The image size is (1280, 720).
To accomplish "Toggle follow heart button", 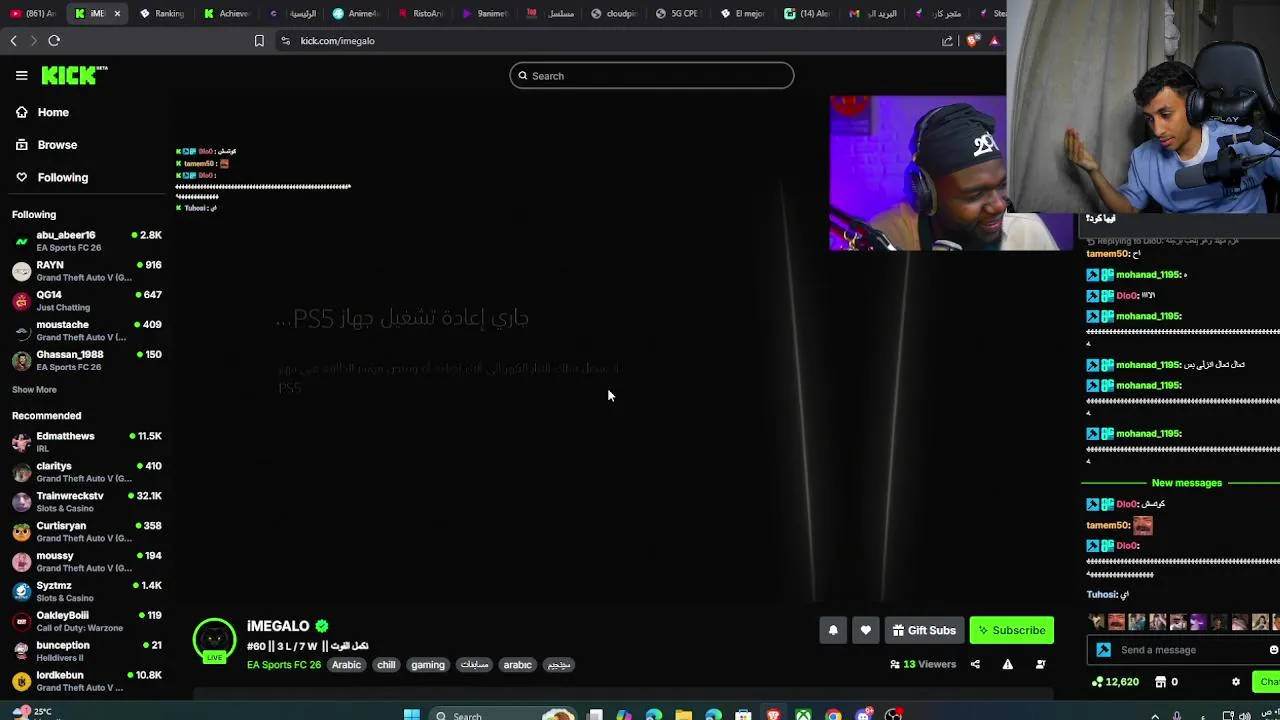I will tap(866, 630).
